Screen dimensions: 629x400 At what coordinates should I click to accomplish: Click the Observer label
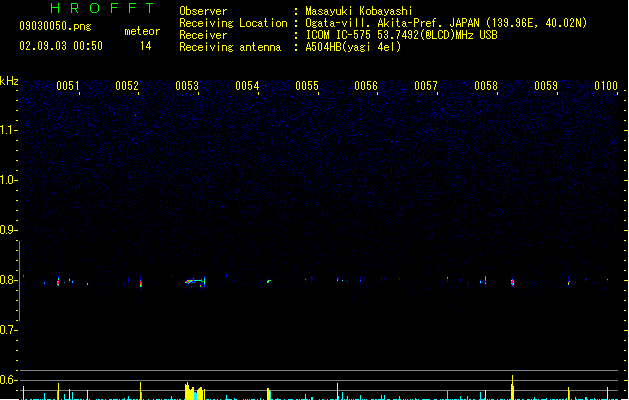(x=203, y=11)
